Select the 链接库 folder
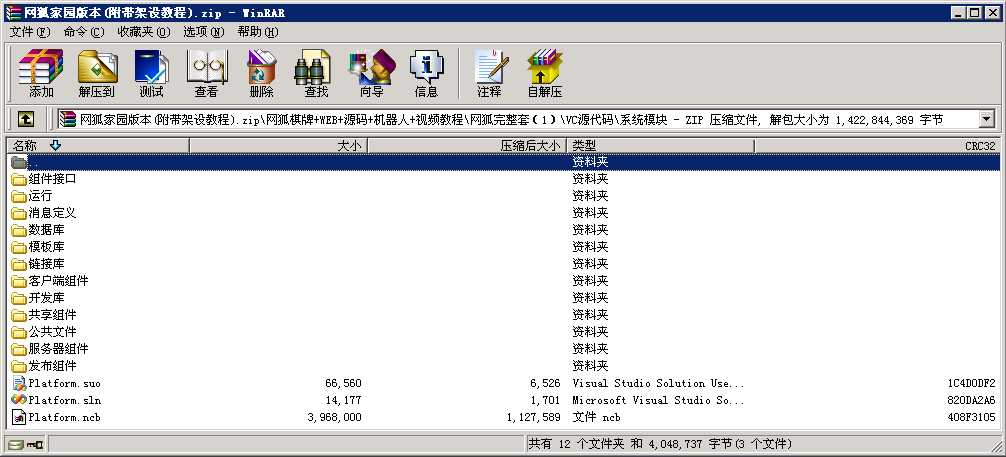Screen dimensions: 1006x457 (46, 264)
